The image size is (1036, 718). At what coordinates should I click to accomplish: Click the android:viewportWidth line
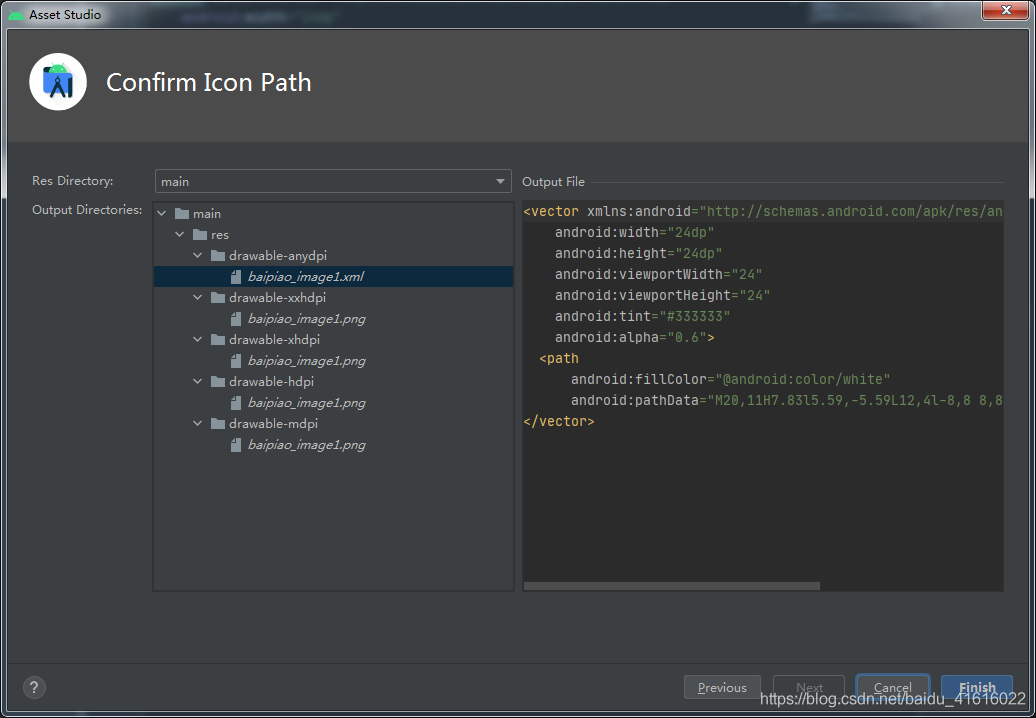(x=659, y=274)
